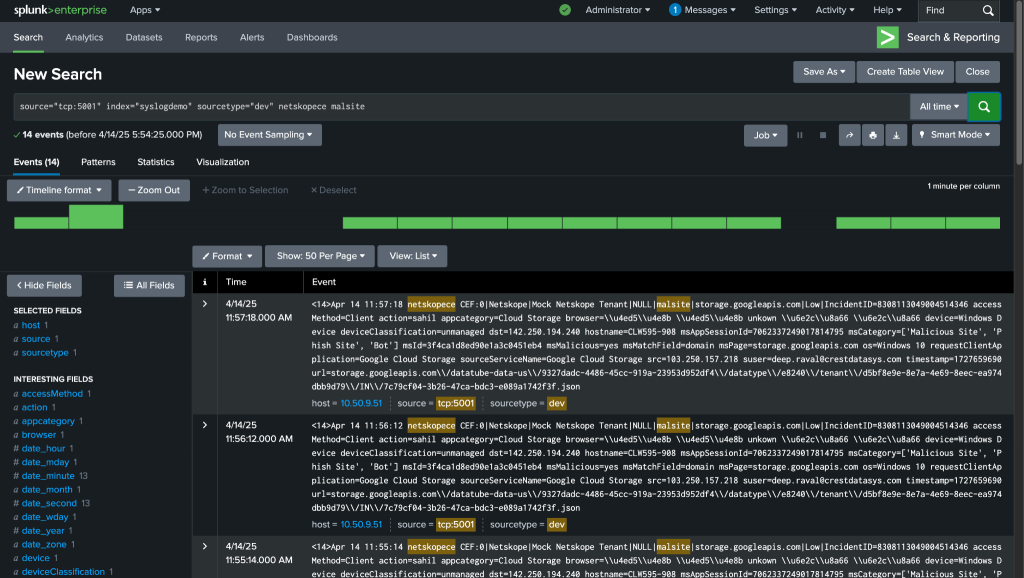1024x578 pixels.
Task: Expand the 11:55:14 AM event row
Action: (204, 546)
